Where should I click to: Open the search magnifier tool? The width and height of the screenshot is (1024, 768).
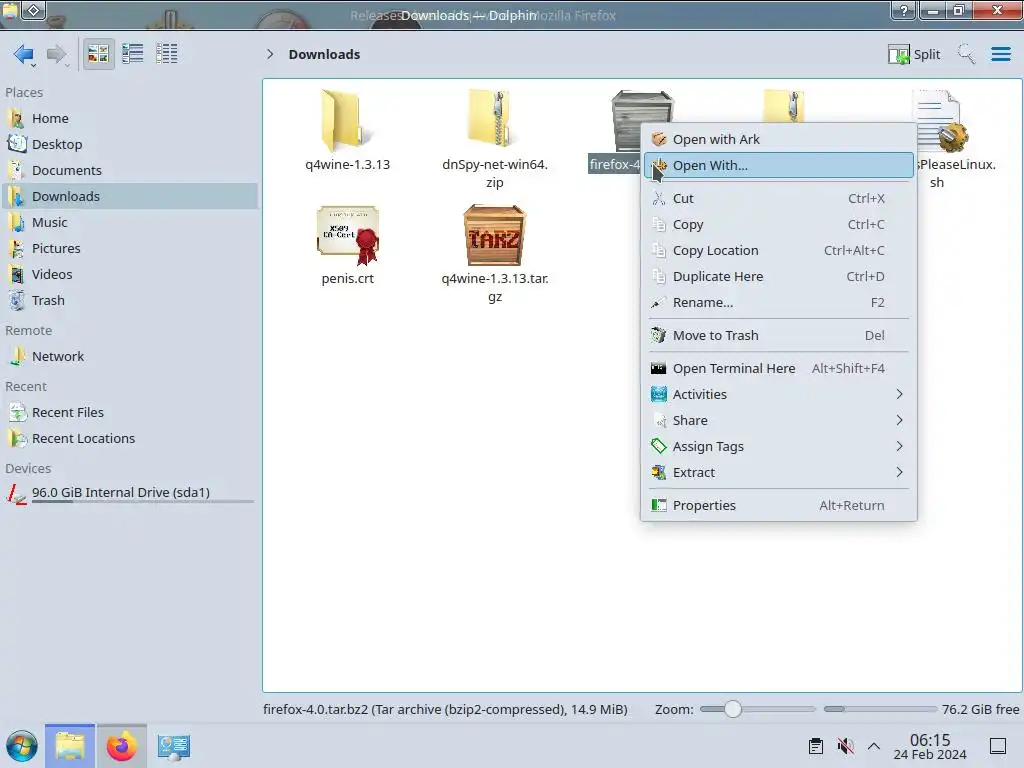coord(966,54)
